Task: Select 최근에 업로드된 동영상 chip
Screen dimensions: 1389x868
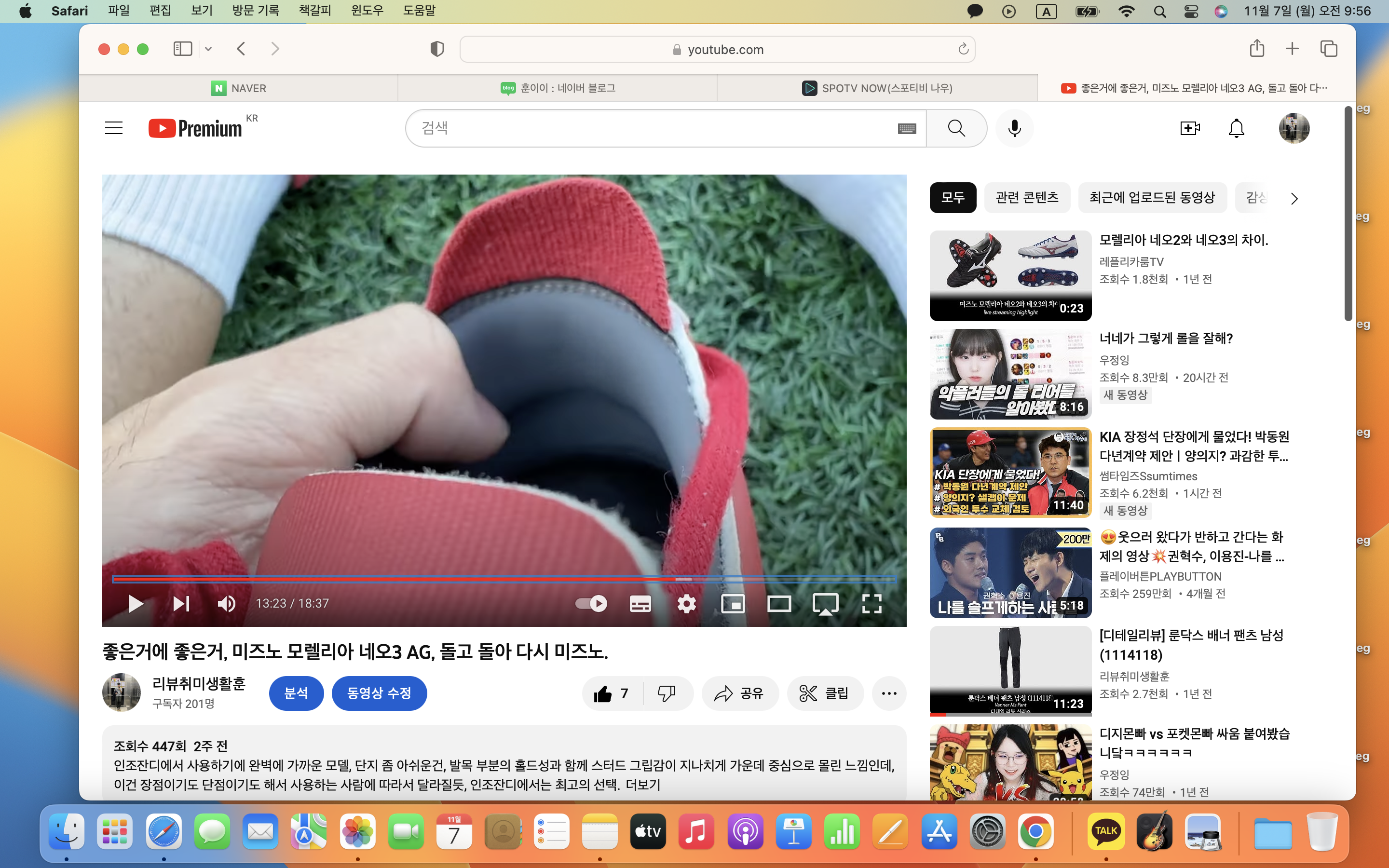Action: point(1152,198)
